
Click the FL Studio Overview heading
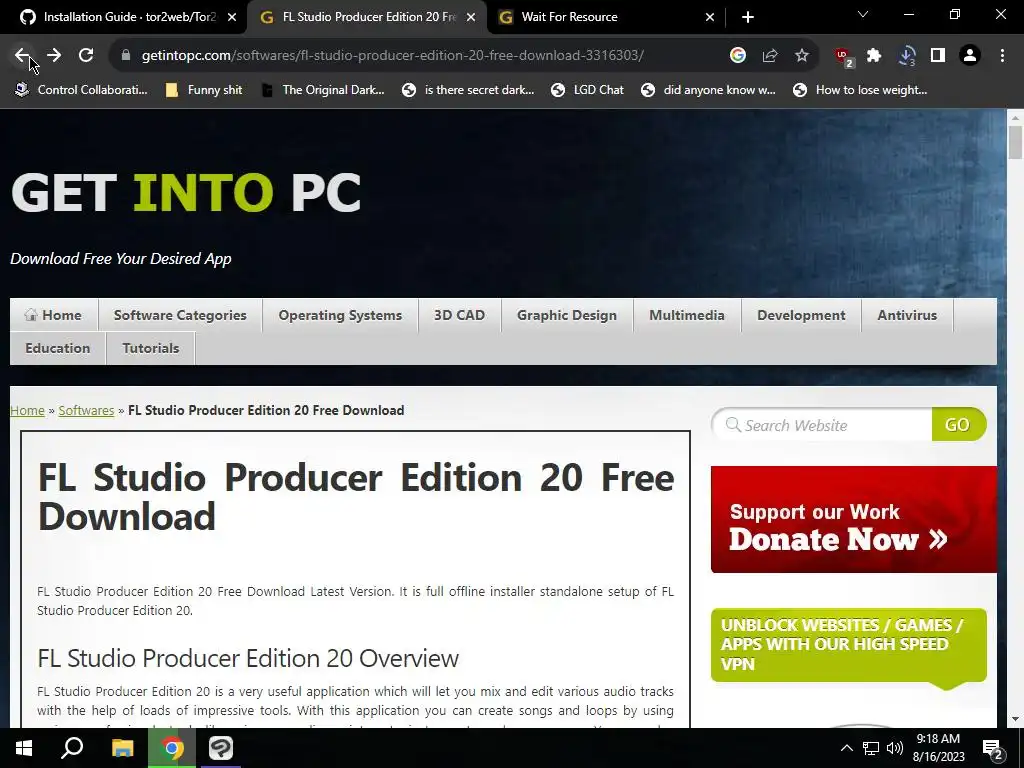pos(248,658)
